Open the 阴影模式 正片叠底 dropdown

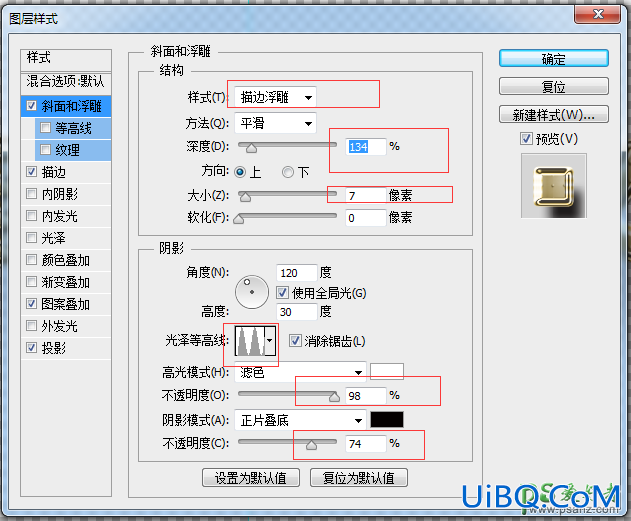click(x=300, y=420)
